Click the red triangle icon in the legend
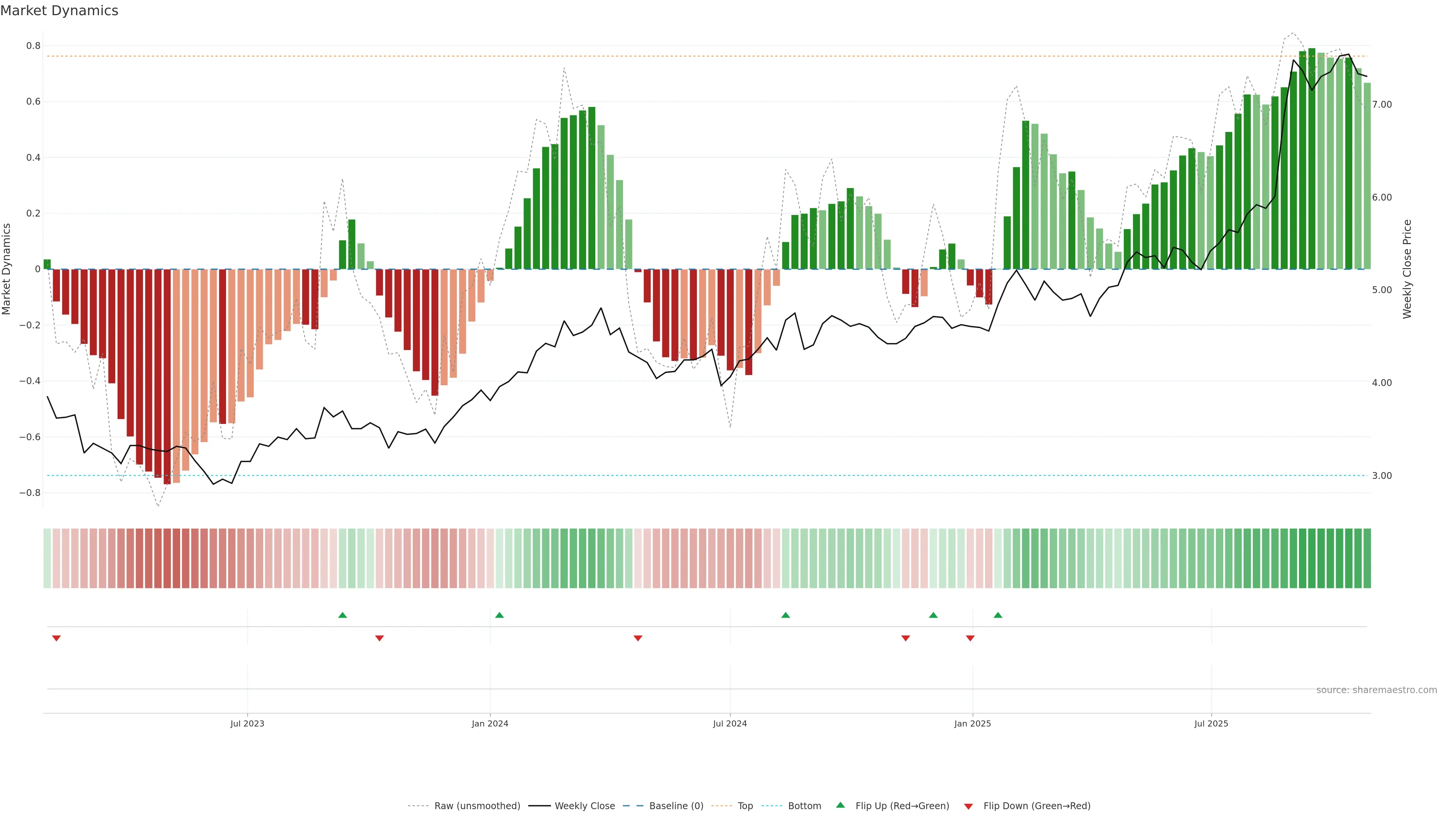This screenshot has height=819, width=1456. tap(968, 806)
